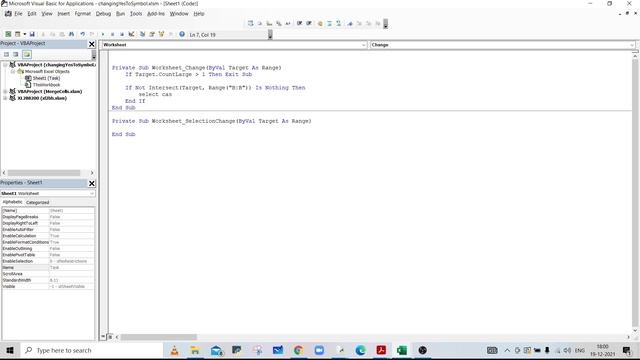Open the Sheet1 Worksheet properties object dropdown
The width and height of the screenshot is (640, 360).
point(92,193)
